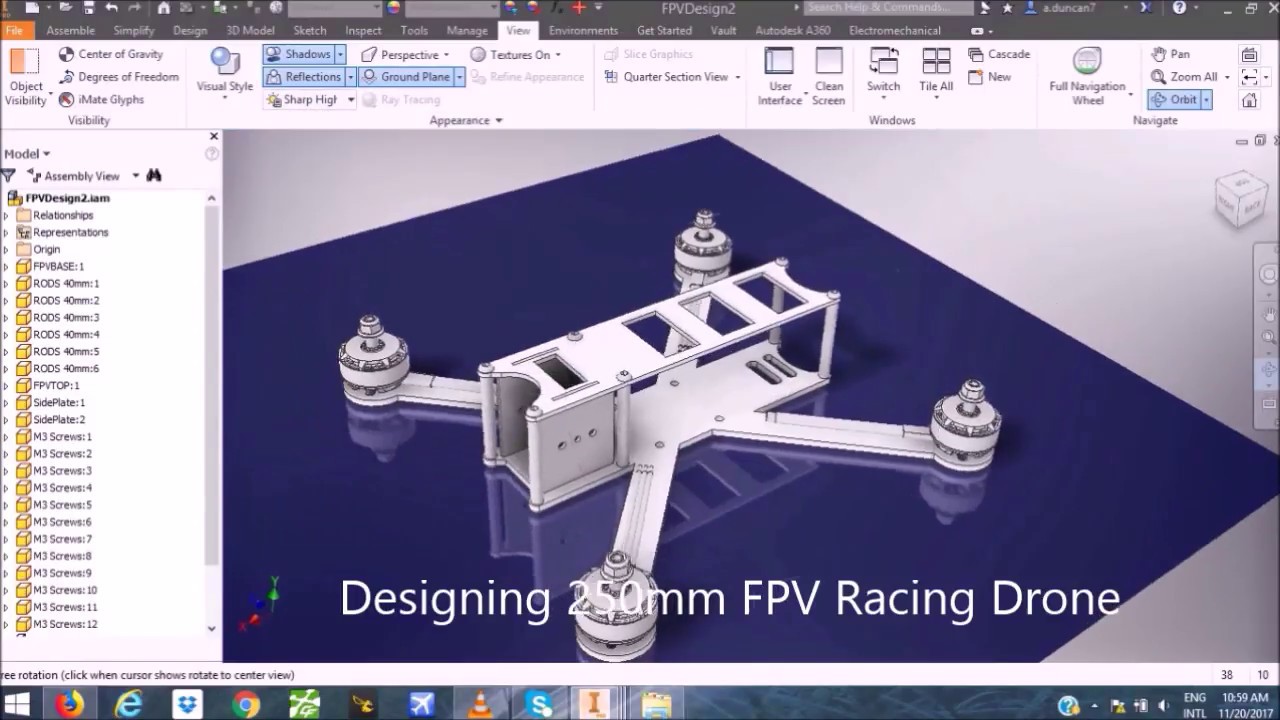Toggle Shadows in the Appearance panel
Viewport: 1280px width, 720px height.
tap(298, 54)
